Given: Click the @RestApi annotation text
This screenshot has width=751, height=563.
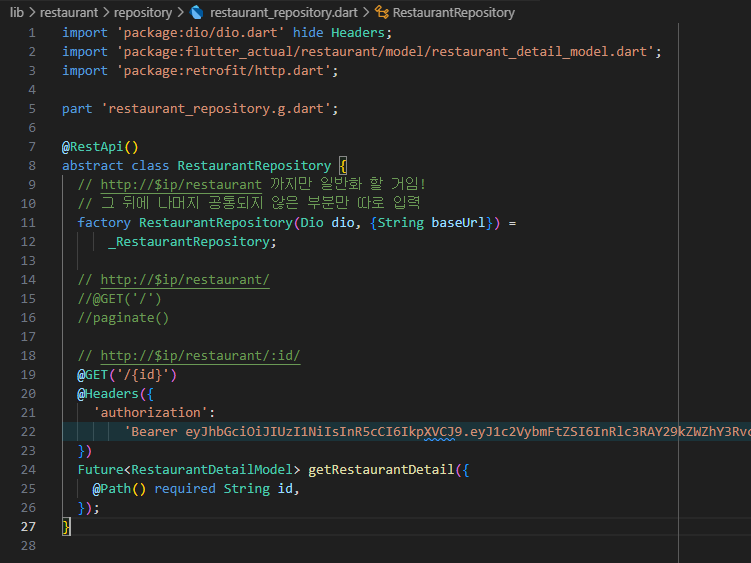Looking at the screenshot, I should (x=100, y=147).
